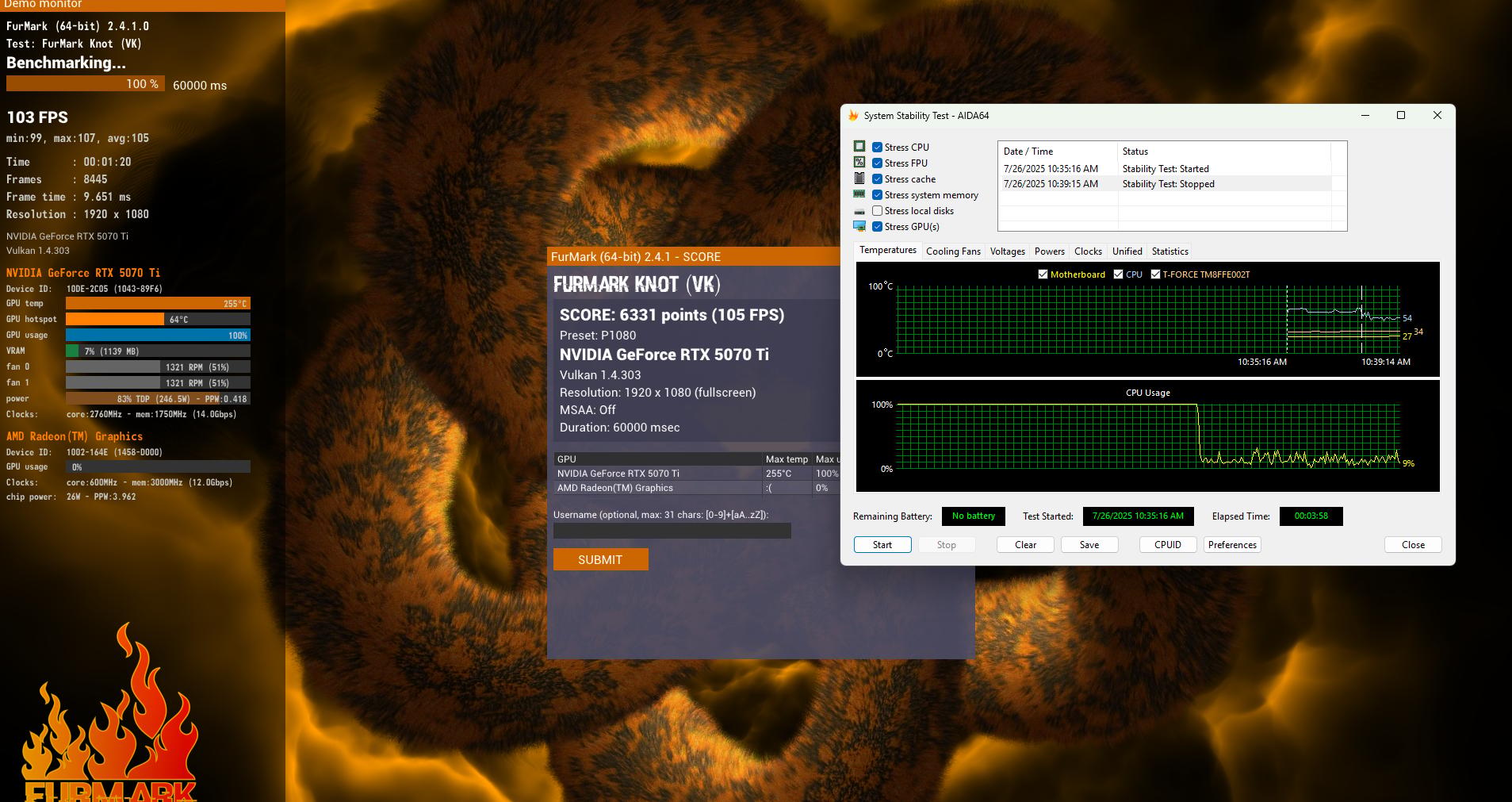Click the Start button in AIDA64

[x=882, y=545]
